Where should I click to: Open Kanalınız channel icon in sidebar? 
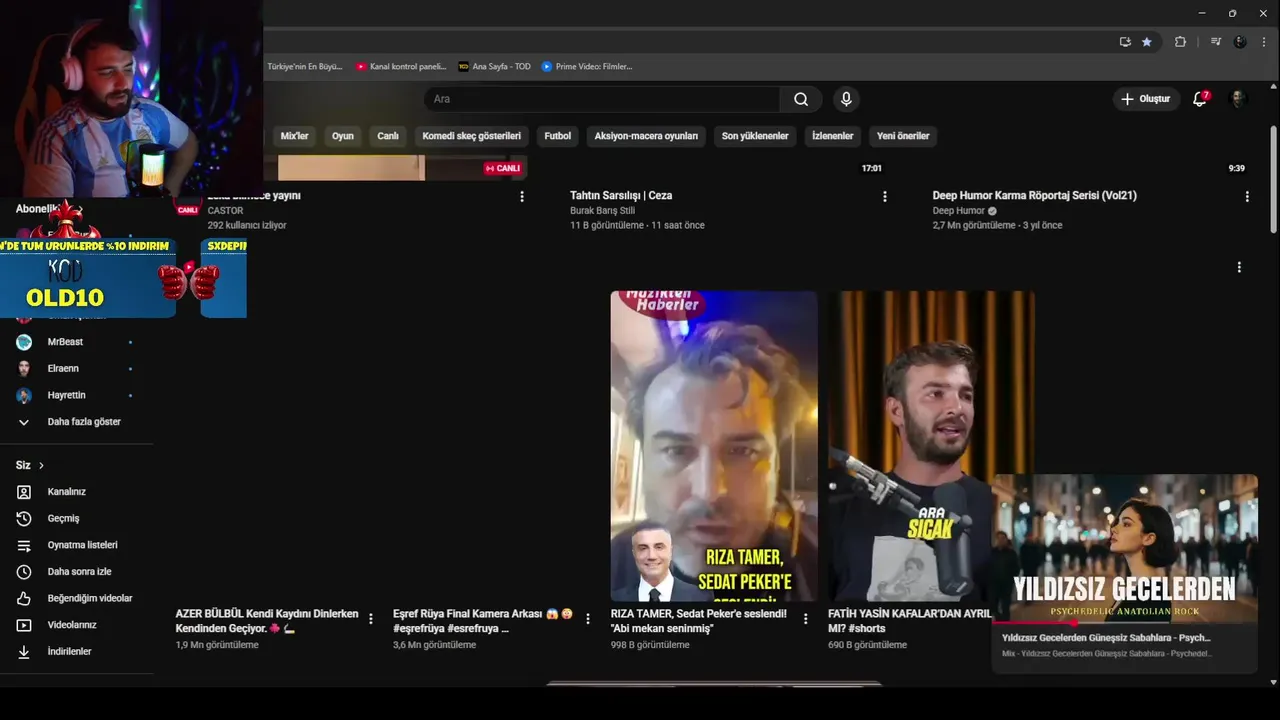click(x=24, y=492)
